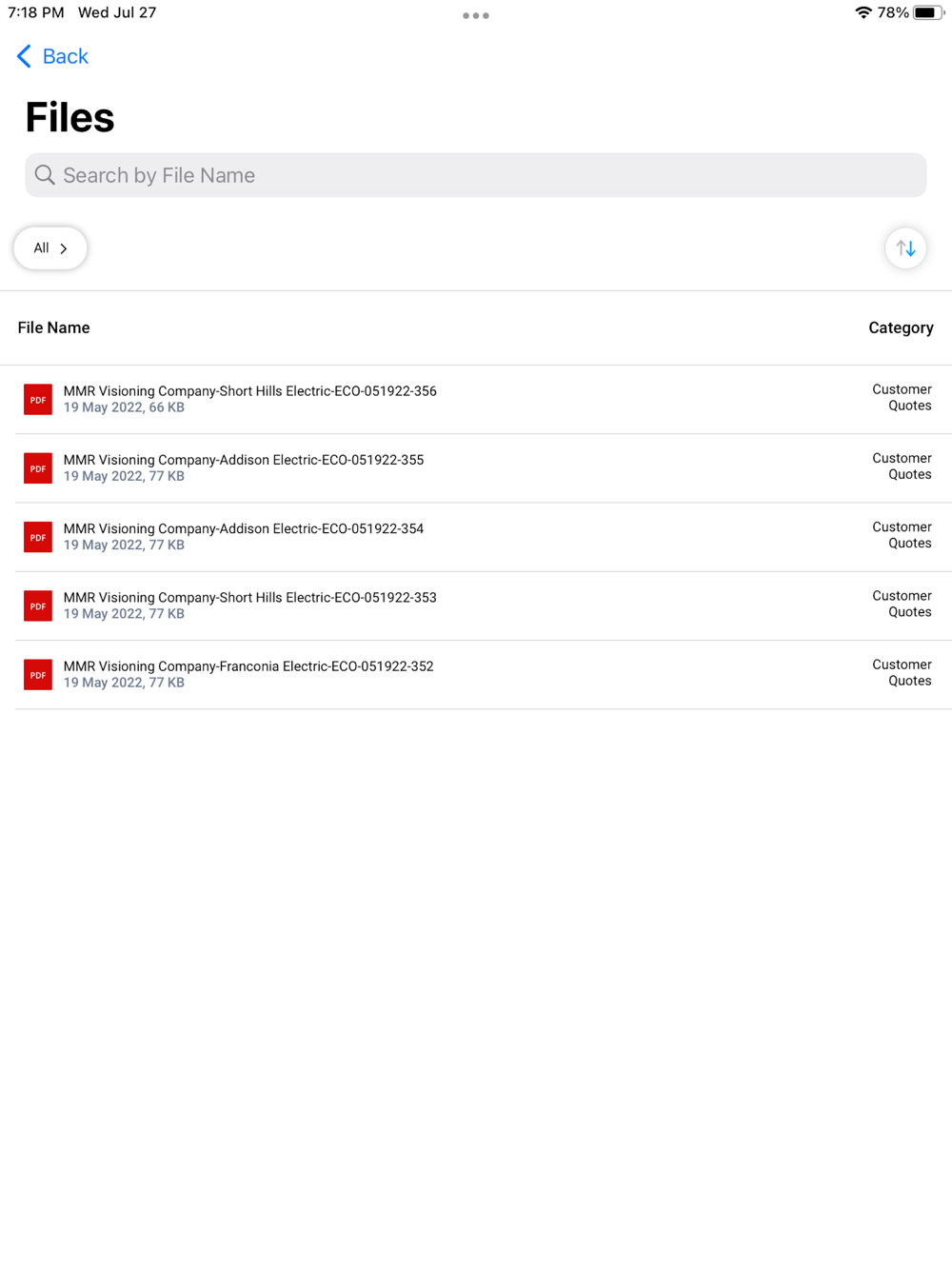Viewport: 952px width, 1270px height.
Task: Click the Files page title
Action: coord(69,117)
